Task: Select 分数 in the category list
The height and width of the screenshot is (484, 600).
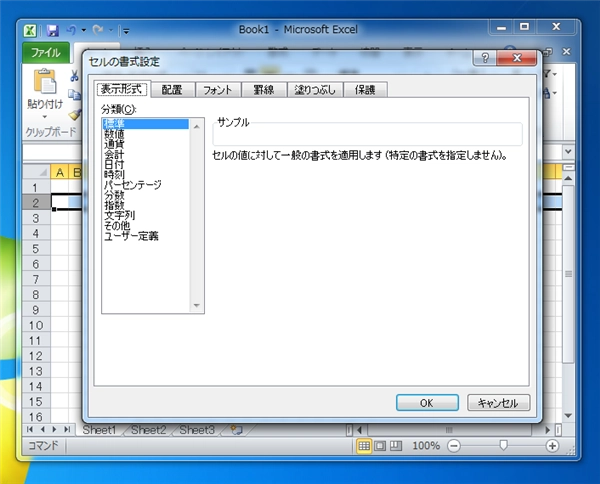Action: [x=145, y=195]
